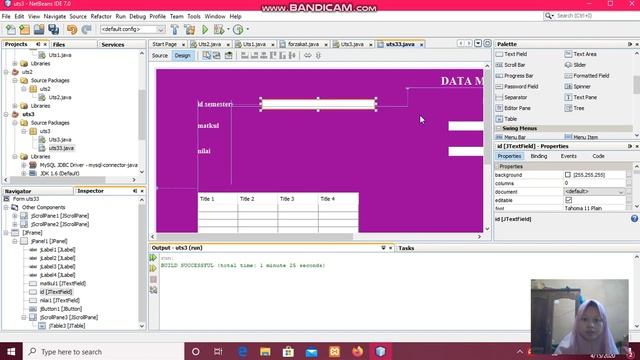This screenshot has width=640, height=360.
Task: Select the Connection Mode designer icon
Action: coord(217,56)
